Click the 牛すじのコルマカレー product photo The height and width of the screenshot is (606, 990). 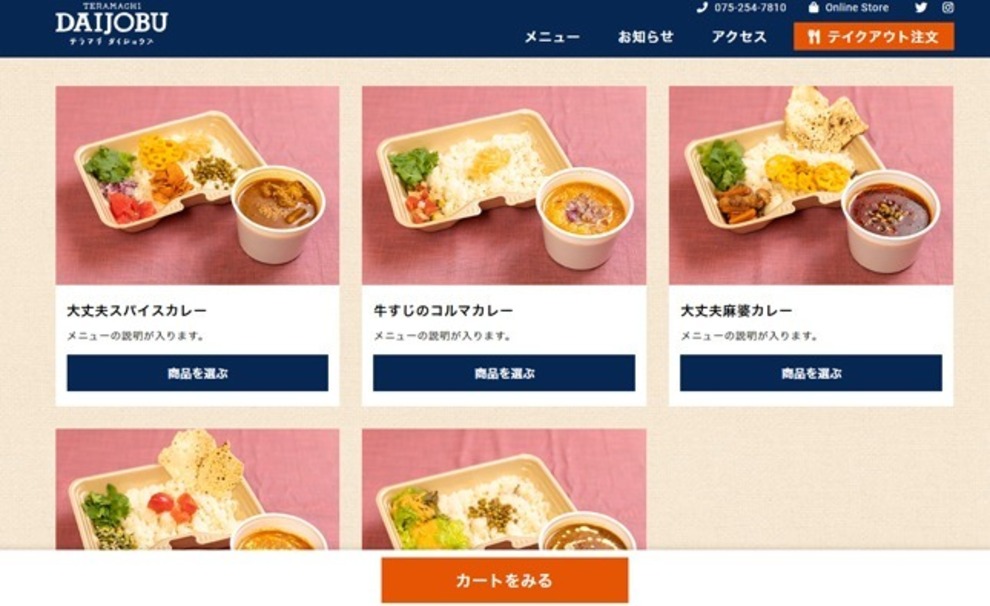tap(504, 186)
